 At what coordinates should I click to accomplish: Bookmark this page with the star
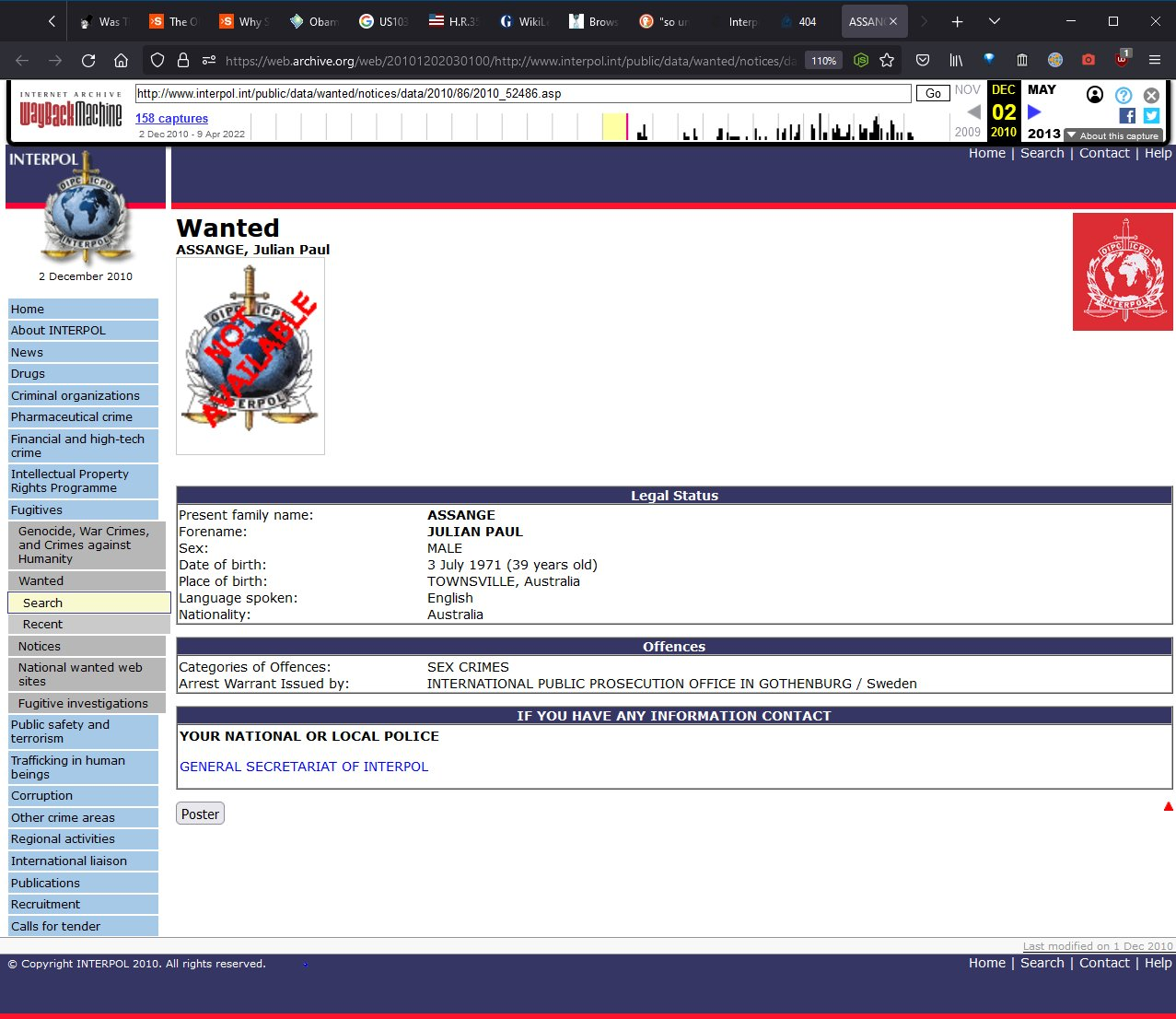coord(887,60)
